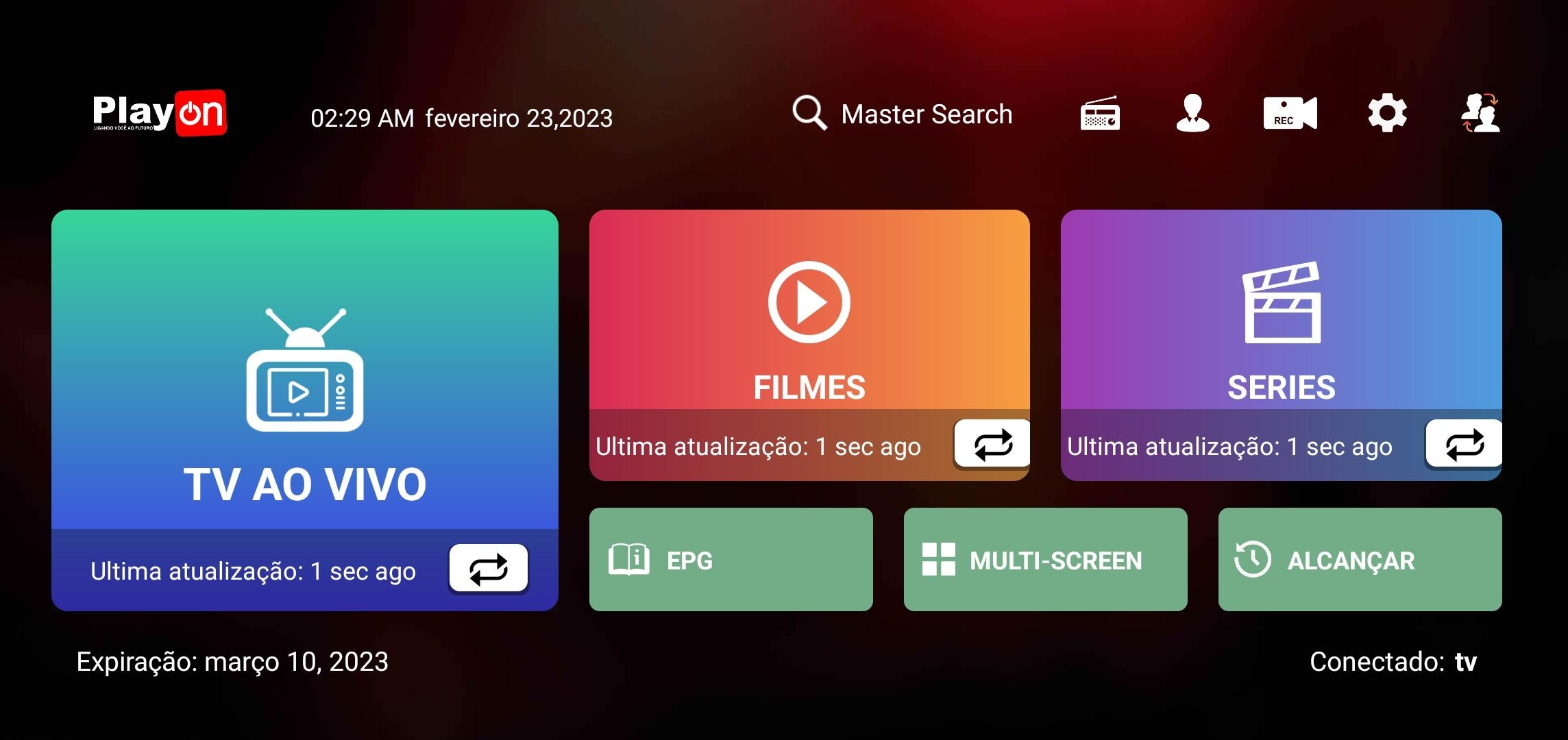The height and width of the screenshot is (740, 1568).
Task: Open the EPG guide button
Action: [731, 560]
